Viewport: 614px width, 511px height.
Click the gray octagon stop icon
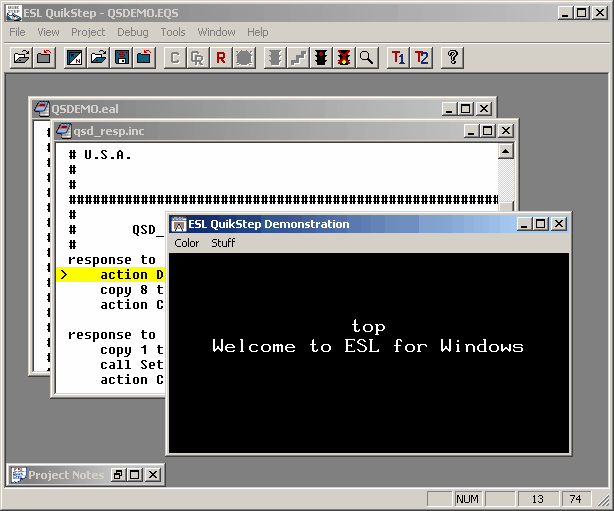click(x=244, y=58)
